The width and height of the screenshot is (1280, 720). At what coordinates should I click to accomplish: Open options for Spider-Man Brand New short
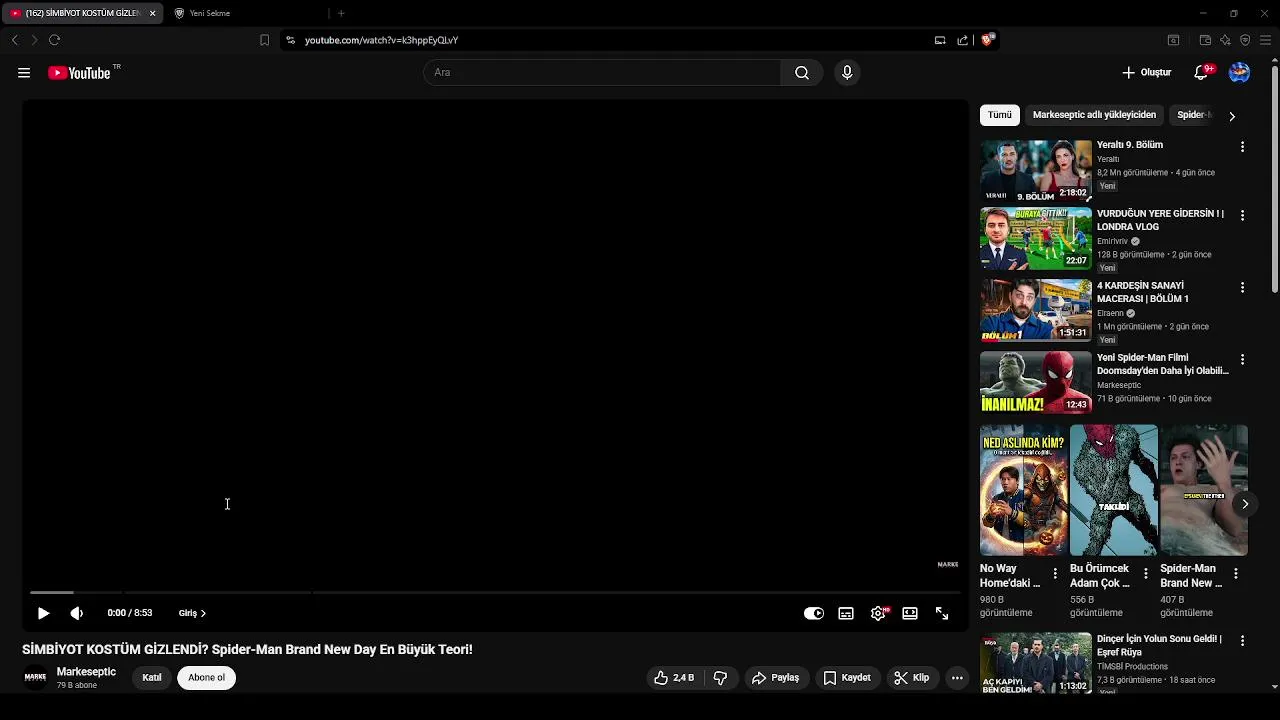pyautogui.click(x=1236, y=574)
